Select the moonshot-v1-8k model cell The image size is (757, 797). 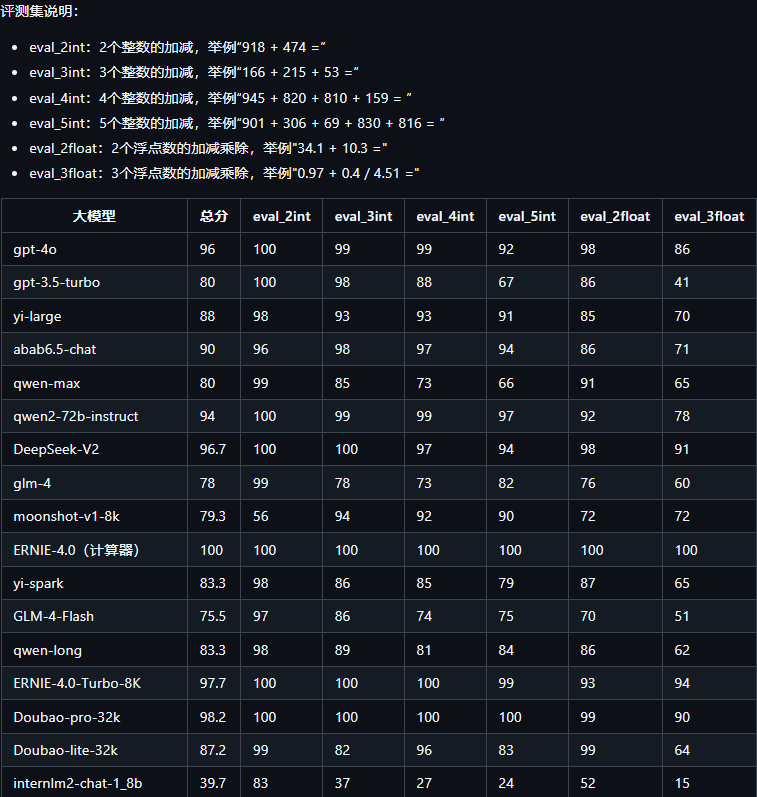[x=67, y=517]
